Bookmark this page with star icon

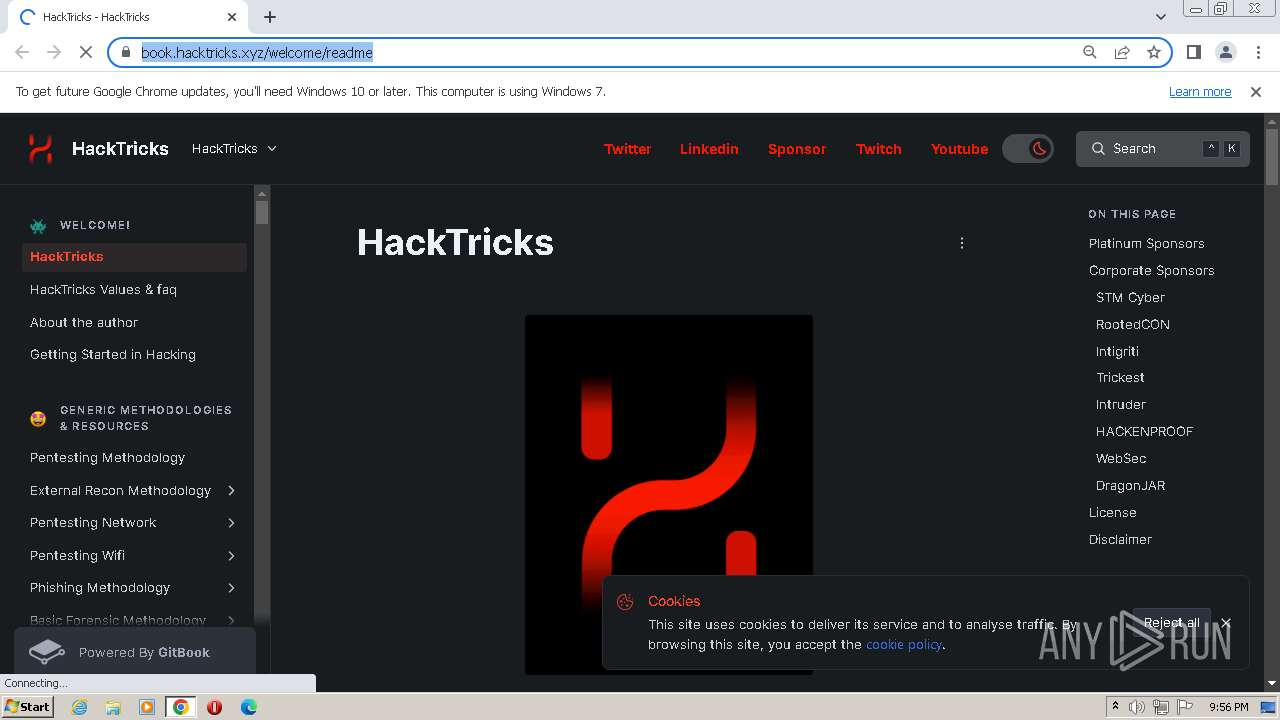1154,52
